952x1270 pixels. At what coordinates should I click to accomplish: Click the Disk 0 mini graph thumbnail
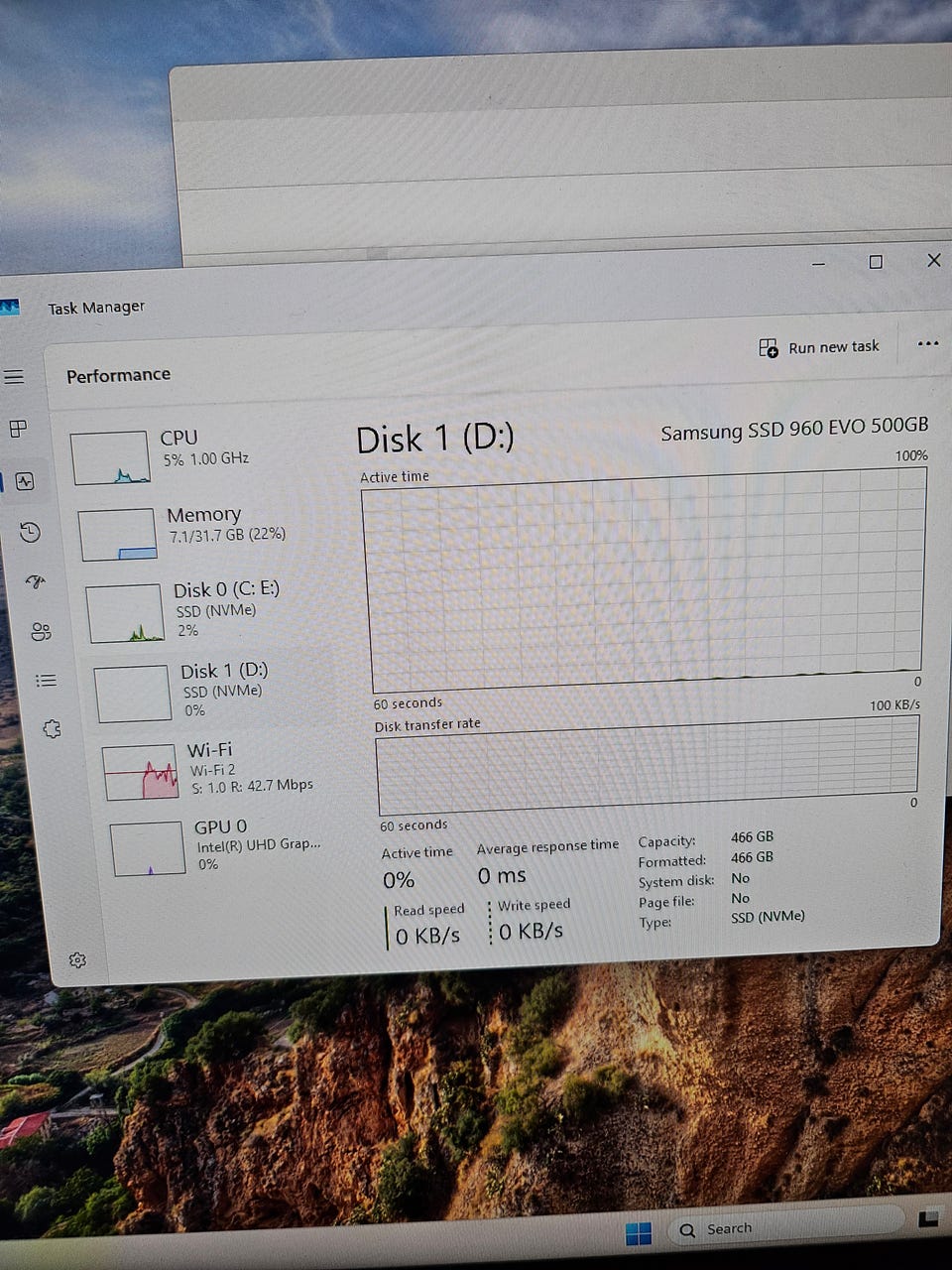pyautogui.click(x=125, y=613)
